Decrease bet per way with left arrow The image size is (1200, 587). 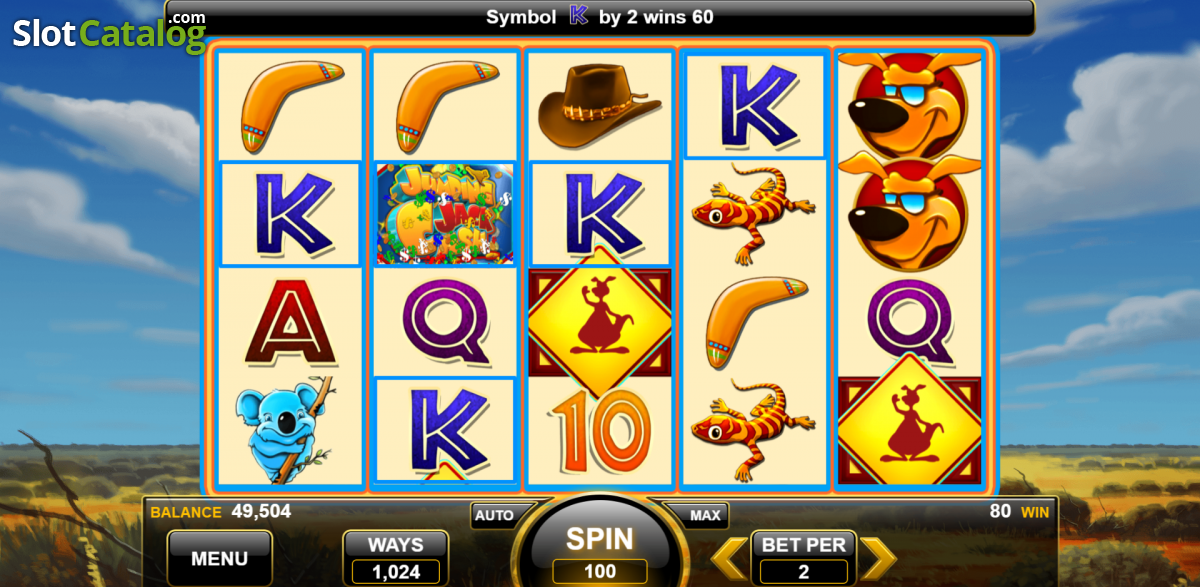tap(728, 559)
